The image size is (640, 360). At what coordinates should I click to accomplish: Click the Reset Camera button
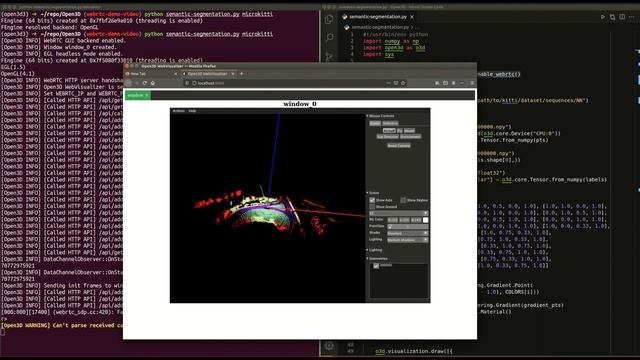(x=399, y=146)
